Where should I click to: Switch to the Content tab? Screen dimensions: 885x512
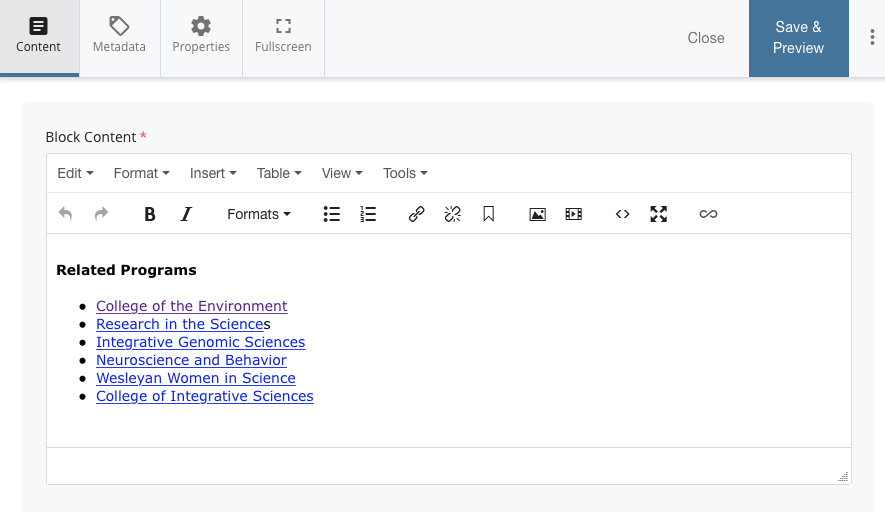pyautogui.click(x=39, y=37)
